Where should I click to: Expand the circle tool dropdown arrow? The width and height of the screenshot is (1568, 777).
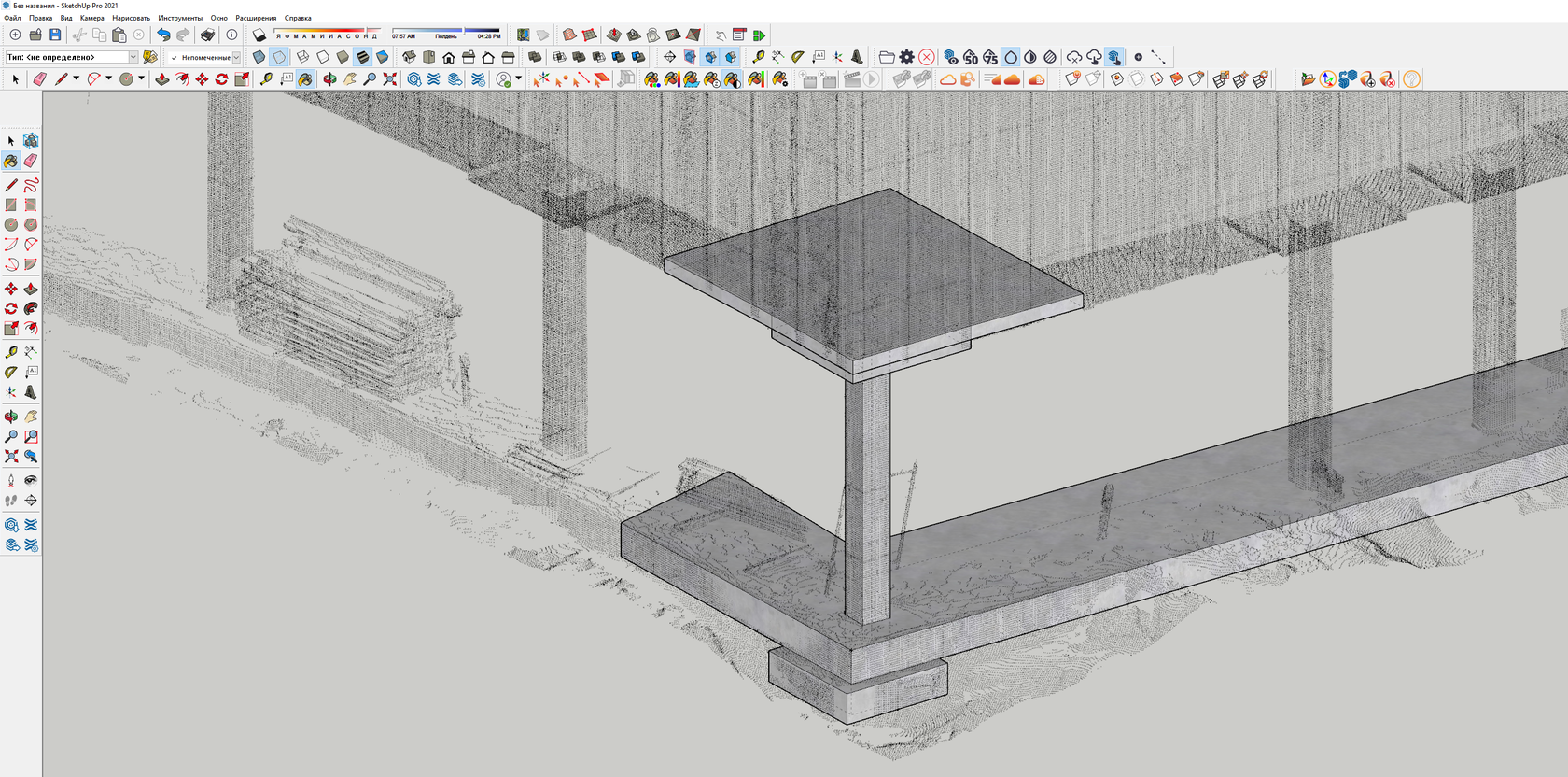pos(141,78)
